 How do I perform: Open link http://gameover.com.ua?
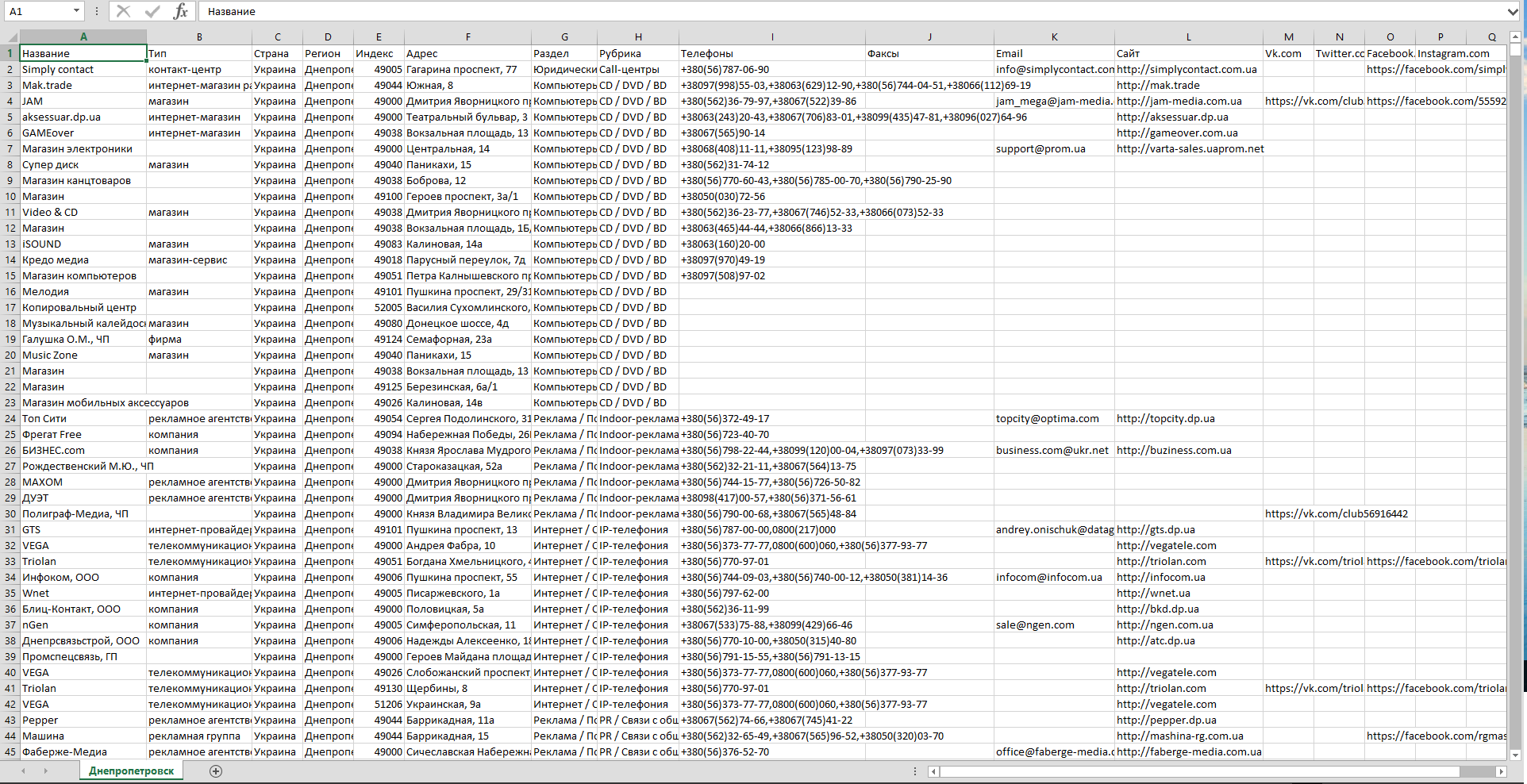(1177, 133)
